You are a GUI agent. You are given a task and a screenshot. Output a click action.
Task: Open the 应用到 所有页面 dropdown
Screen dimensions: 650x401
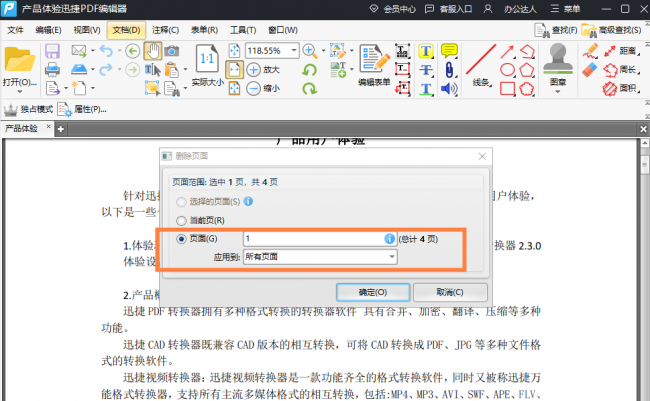pos(320,257)
